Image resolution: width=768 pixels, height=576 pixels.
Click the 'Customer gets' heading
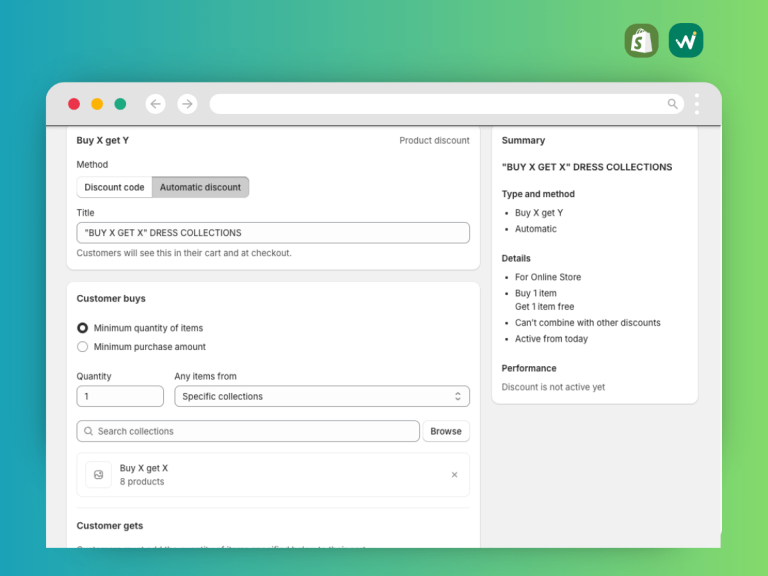(110, 526)
